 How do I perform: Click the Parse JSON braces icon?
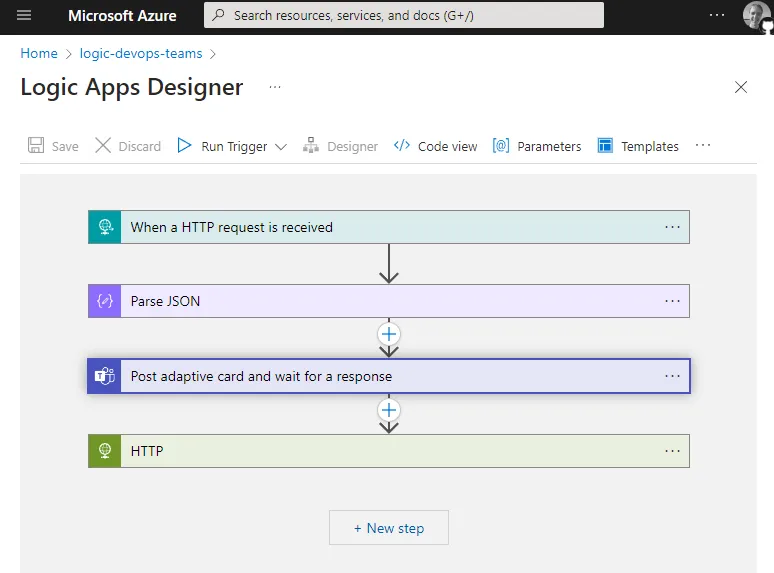pyautogui.click(x=105, y=301)
